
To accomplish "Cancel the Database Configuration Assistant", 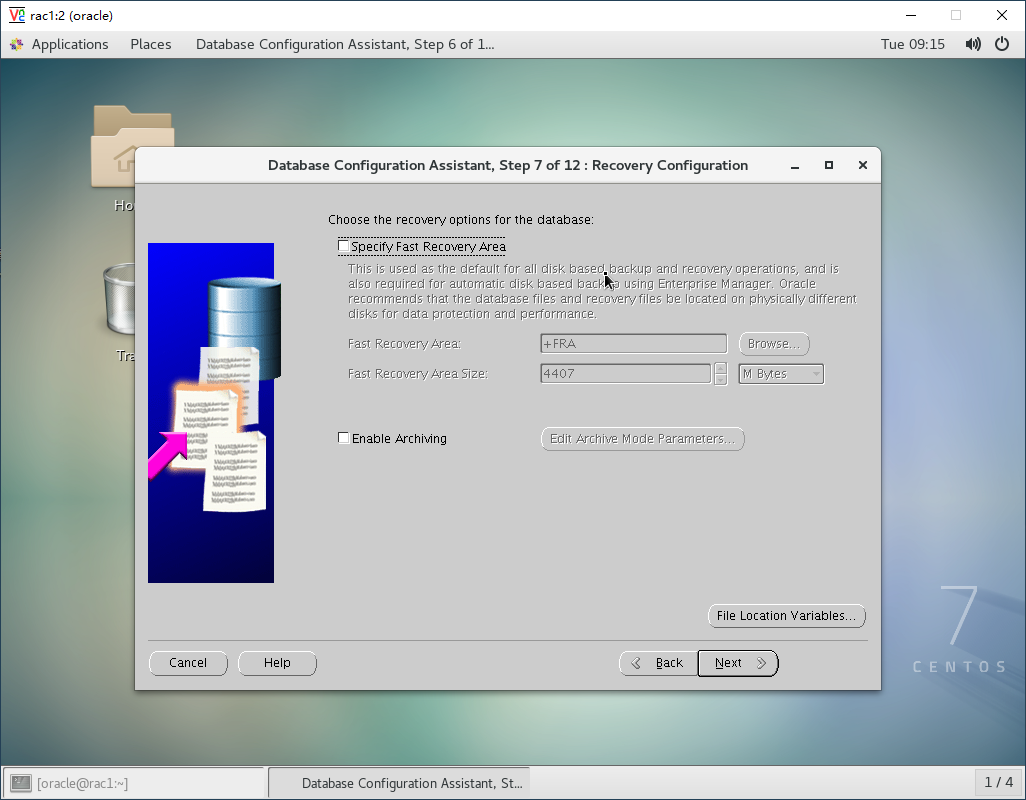I will click(188, 663).
